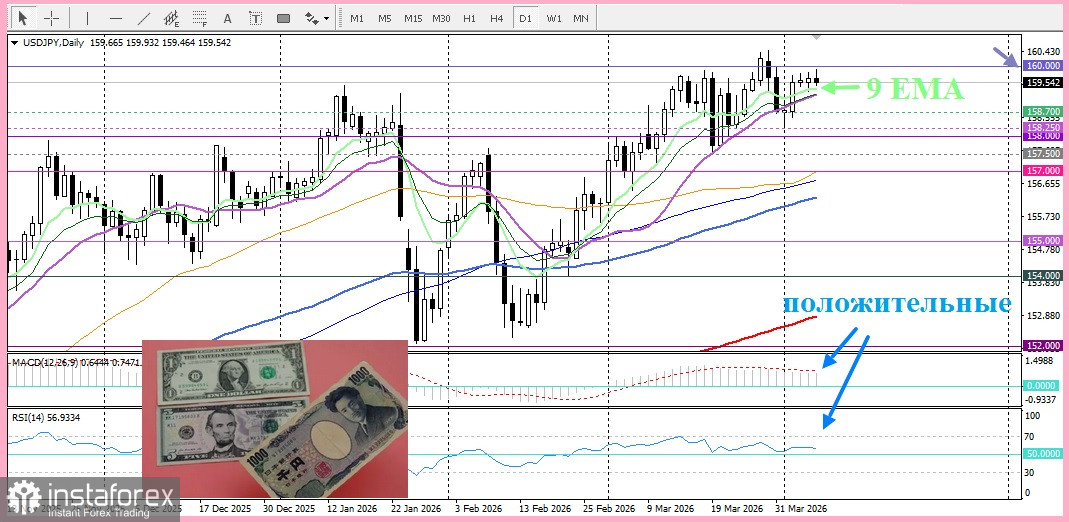This screenshot has width=1069, height=522.
Task: Select the equidistant channel tool
Action: pyautogui.click(x=172, y=18)
